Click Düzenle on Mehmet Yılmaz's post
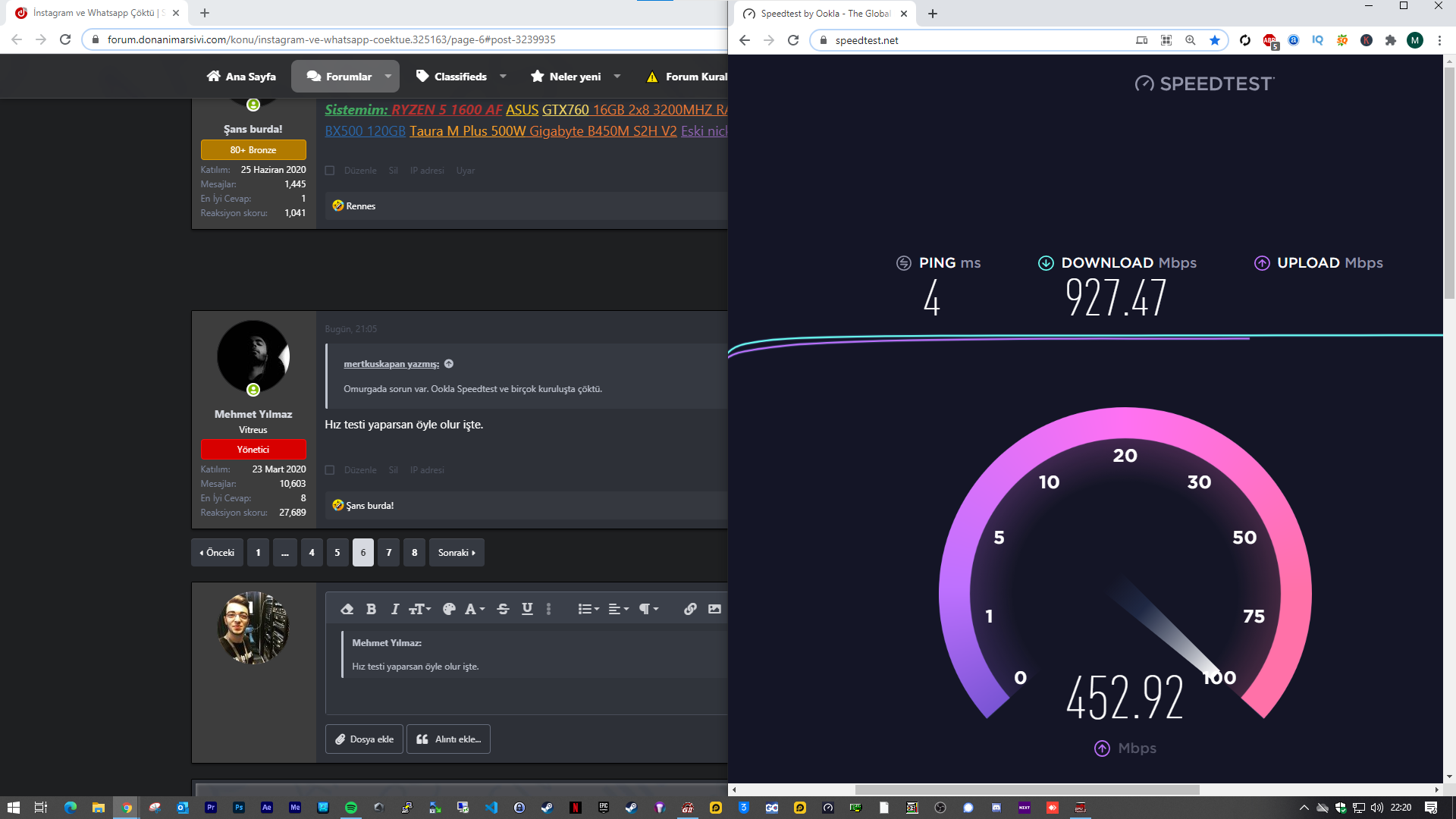This screenshot has width=1456, height=819. click(360, 470)
